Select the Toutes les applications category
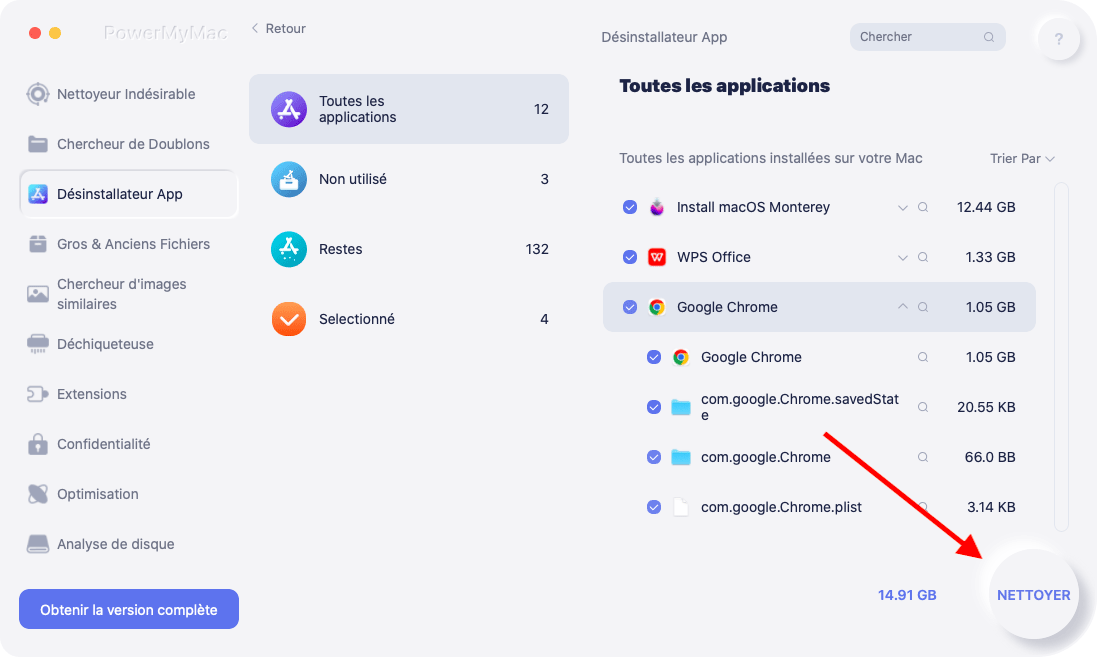 (x=409, y=109)
